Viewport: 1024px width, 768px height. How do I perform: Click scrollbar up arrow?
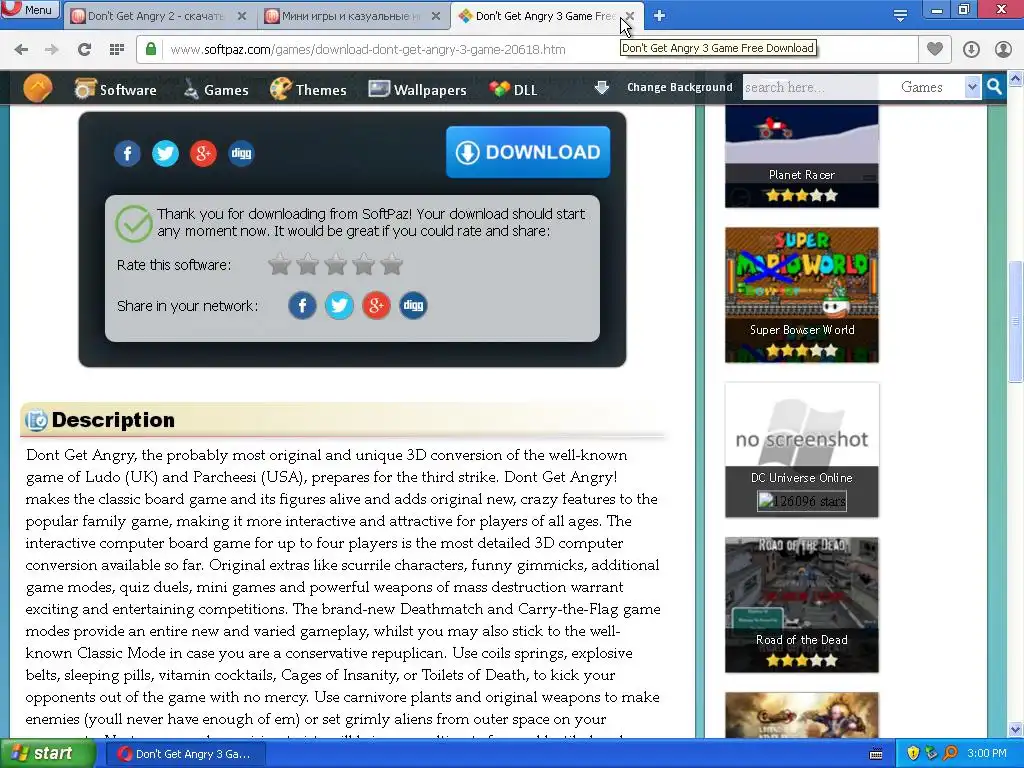(x=1015, y=80)
